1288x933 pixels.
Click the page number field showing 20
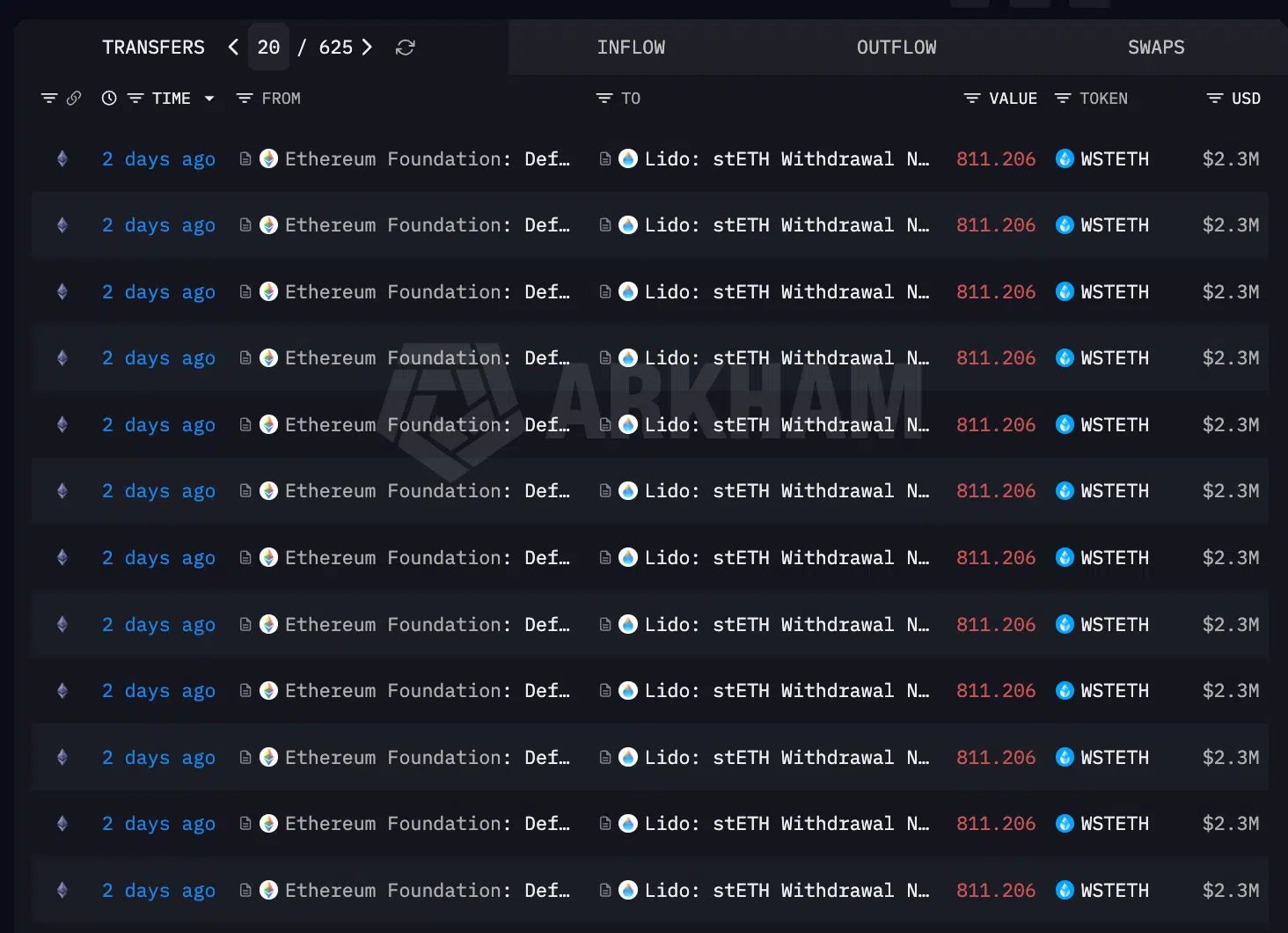click(268, 47)
